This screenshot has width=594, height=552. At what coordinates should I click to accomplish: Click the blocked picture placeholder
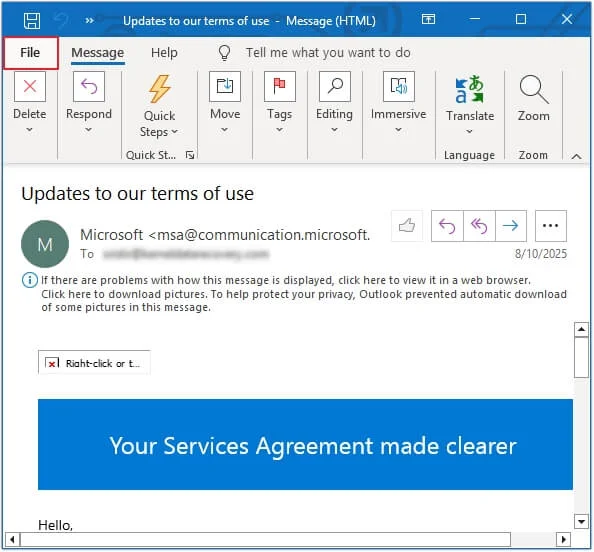(x=94, y=363)
